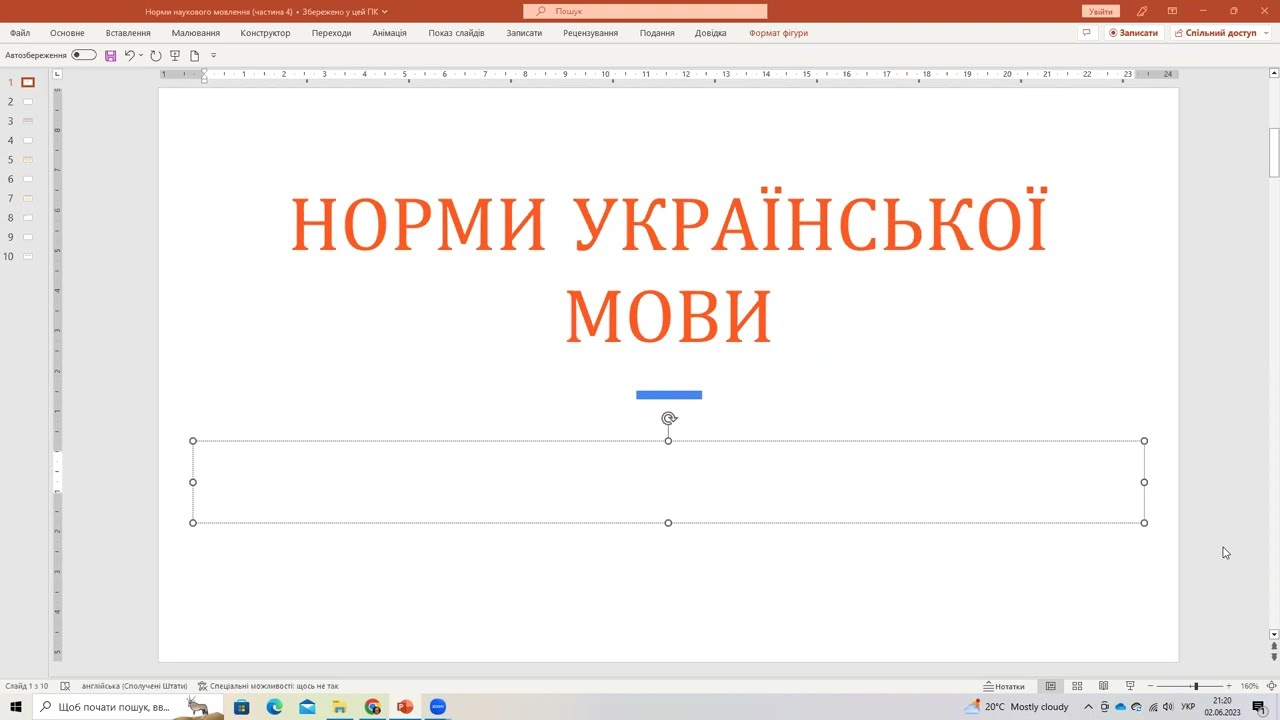Undo the last action

pyautogui.click(x=129, y=56)
